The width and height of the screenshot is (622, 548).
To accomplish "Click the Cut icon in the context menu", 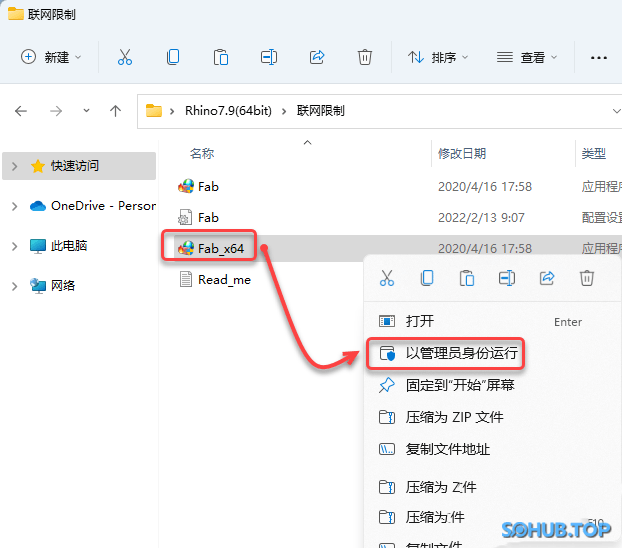I will click(387, 278).
